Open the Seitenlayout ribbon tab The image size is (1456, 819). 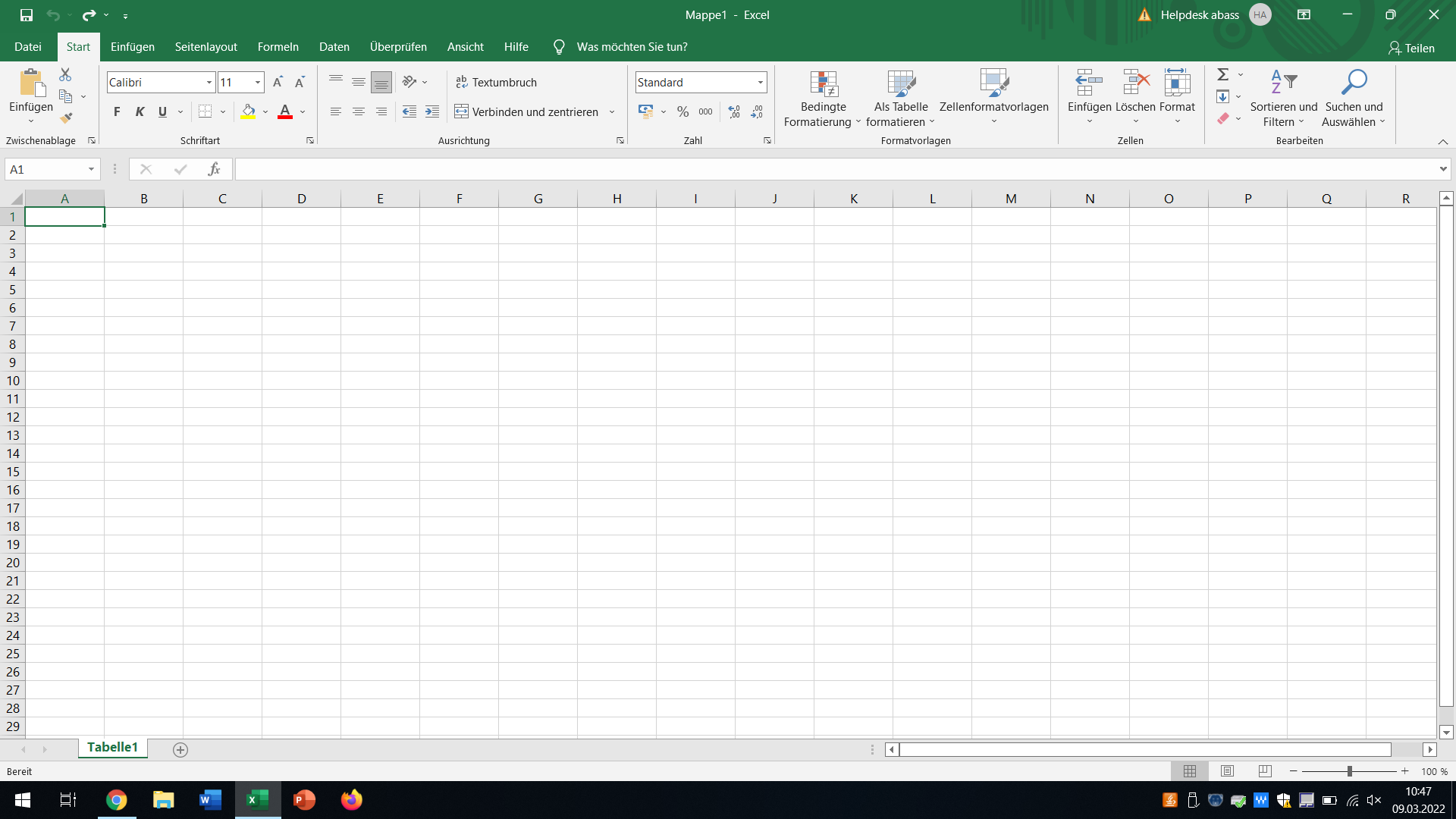[x=206, y=47]
